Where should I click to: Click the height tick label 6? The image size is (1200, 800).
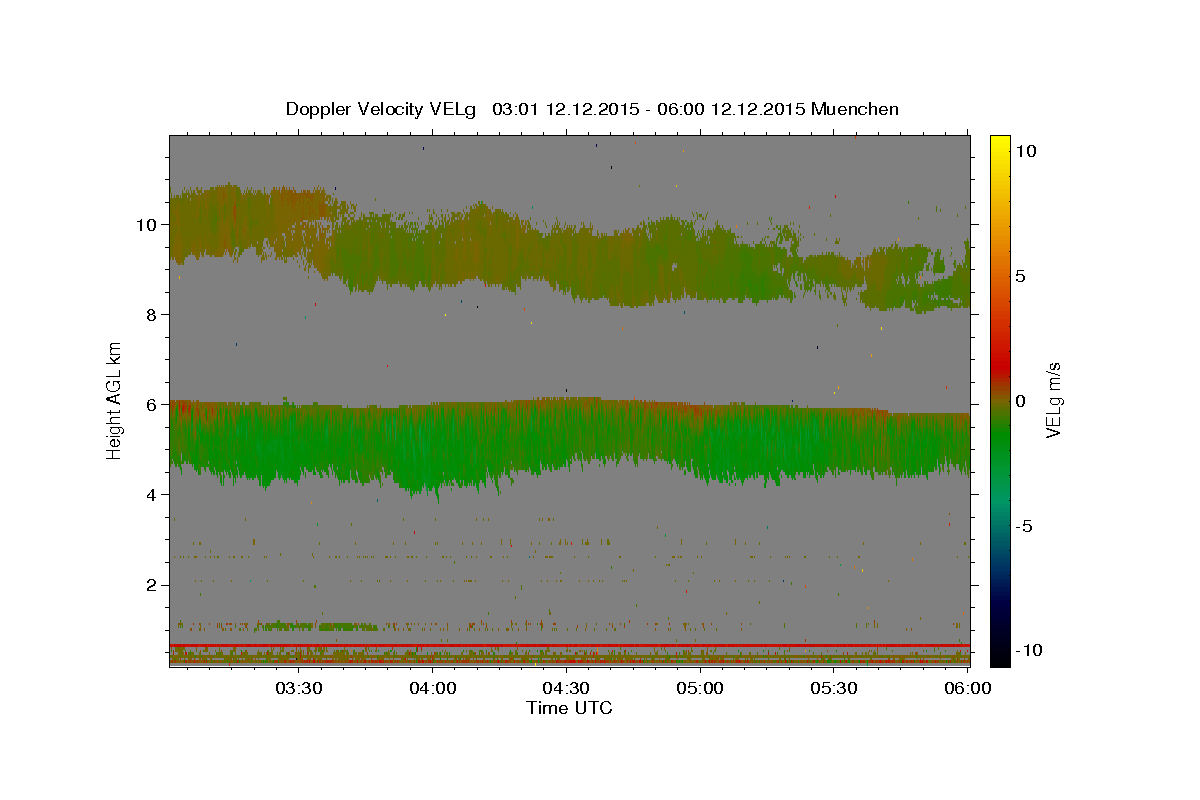click(153, 405)
